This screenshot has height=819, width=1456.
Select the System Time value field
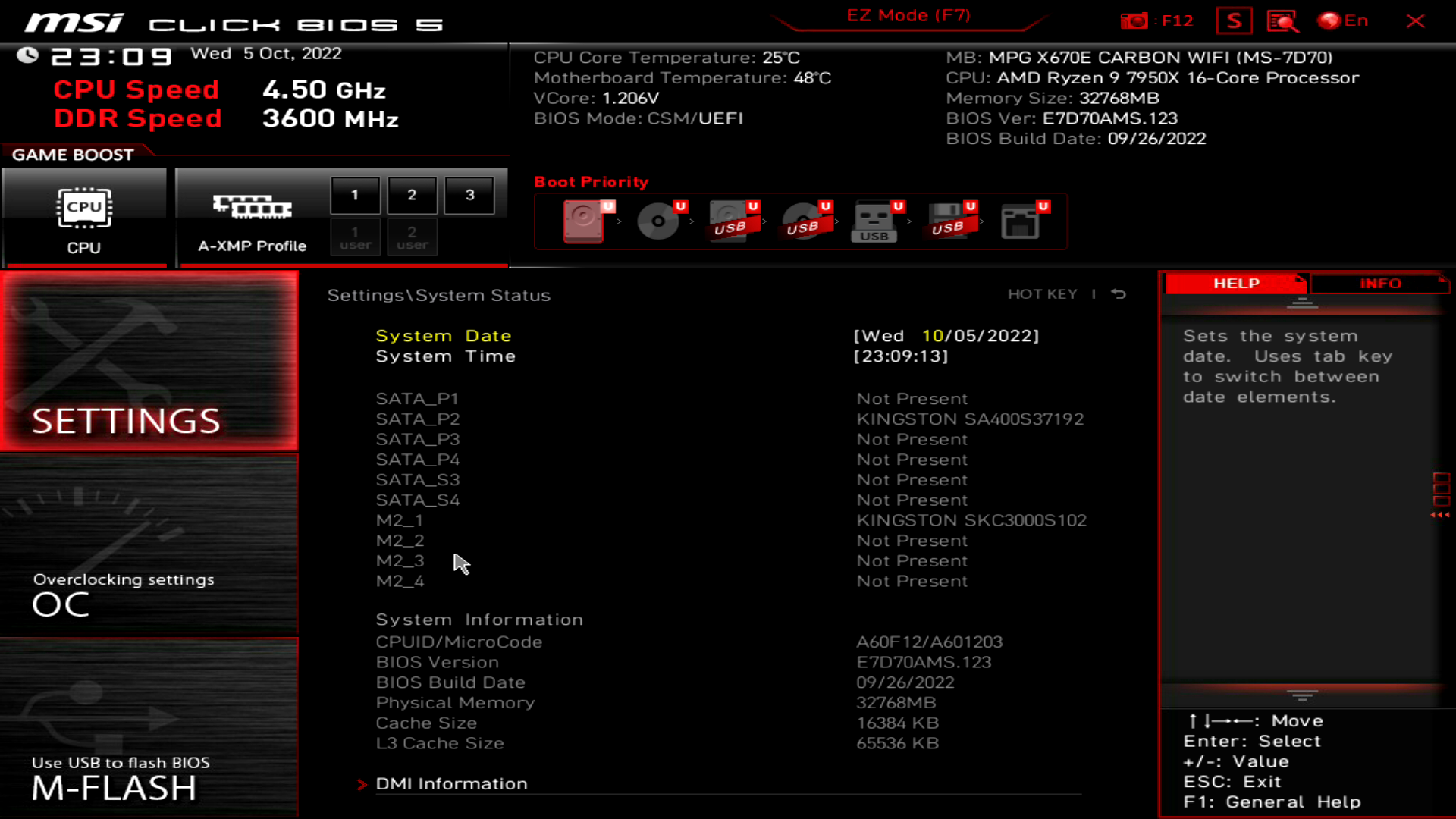tap(900, 356)
